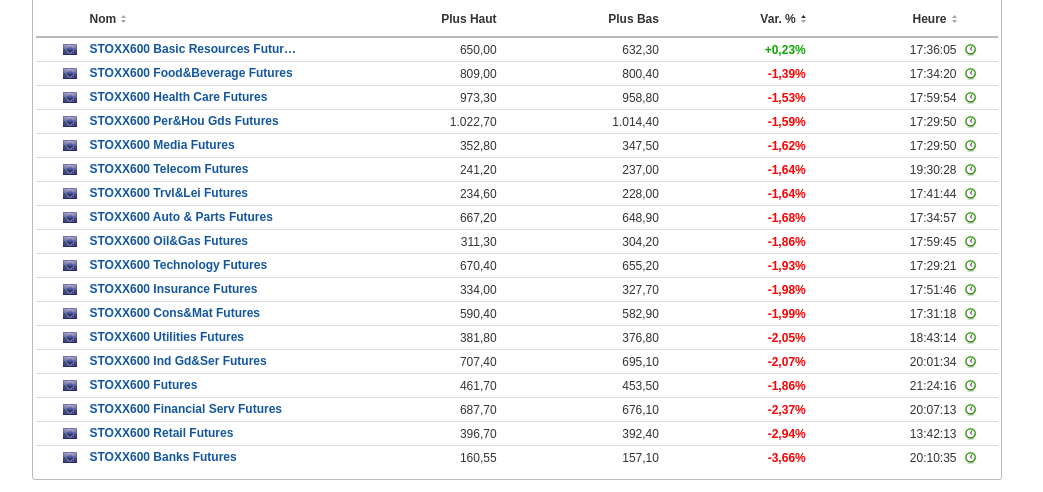Click the clock icon for Basic Resources Futures
Image resolution: width=1043 pixels, height=492 pixels.
point(970,50)
